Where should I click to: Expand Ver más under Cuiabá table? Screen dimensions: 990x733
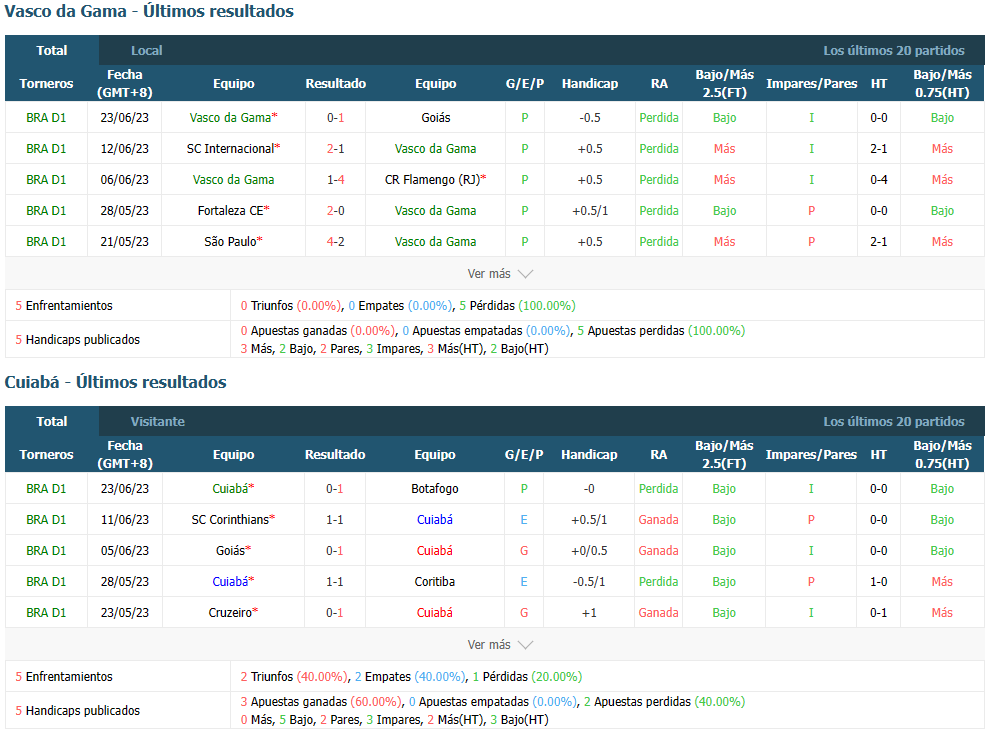pos(500,645)
